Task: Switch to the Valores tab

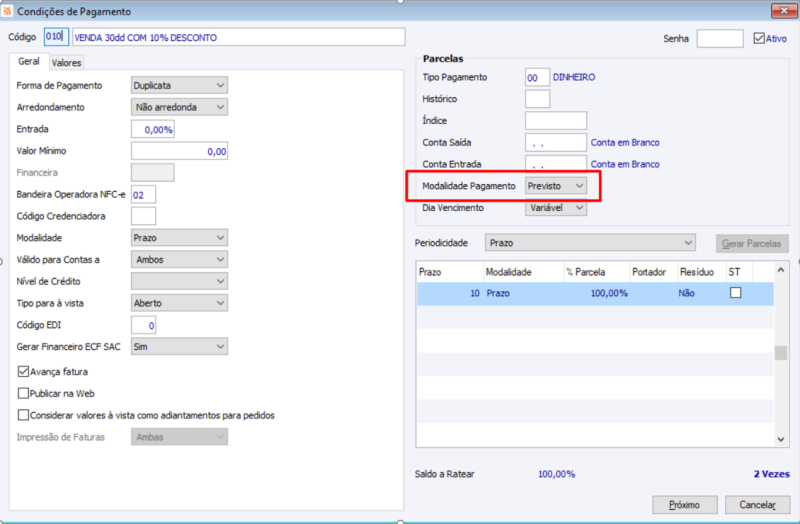Action: tap(66, 63)
